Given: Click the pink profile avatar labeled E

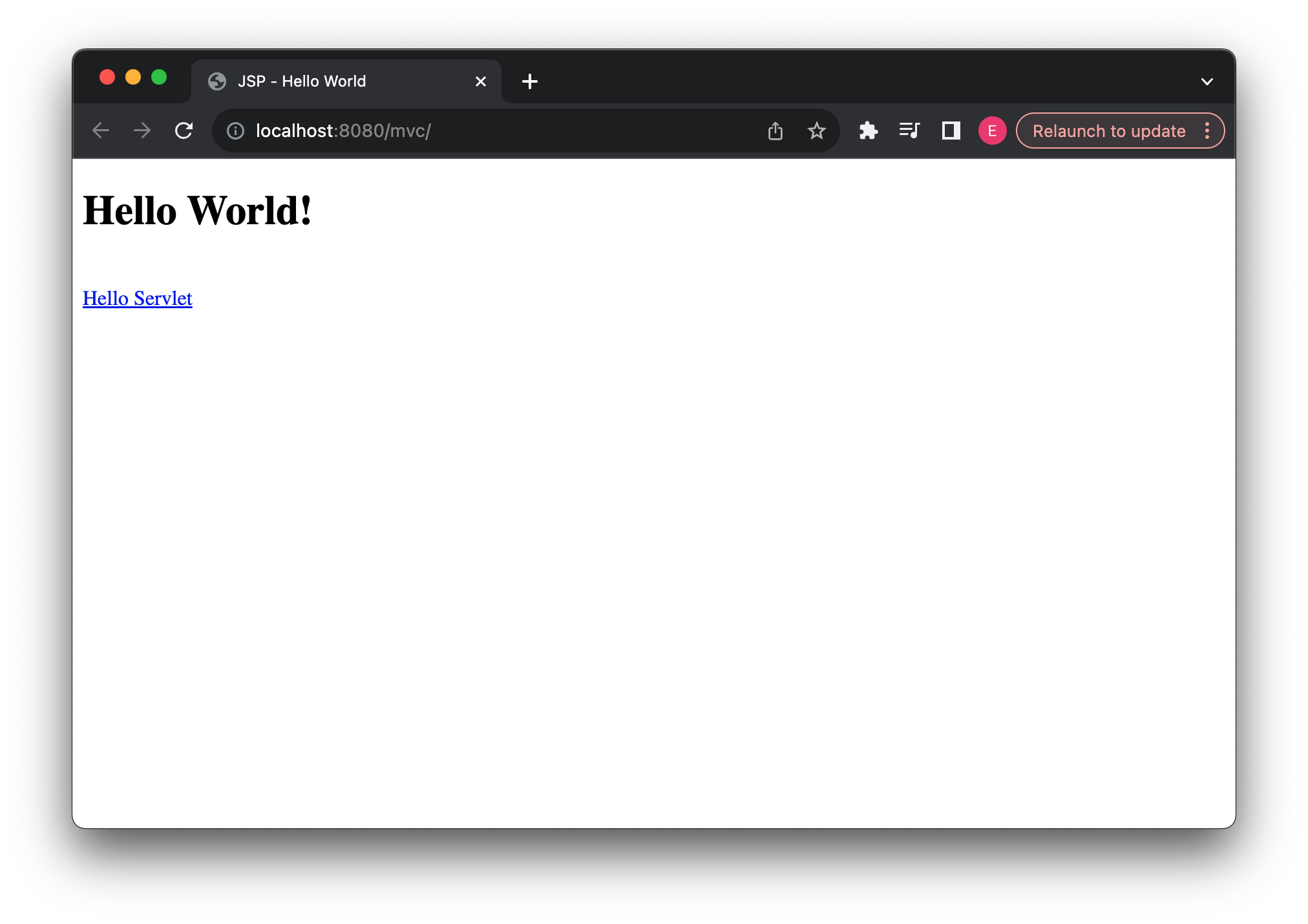Looking at the screenshot, I should [x=992, y=131].
